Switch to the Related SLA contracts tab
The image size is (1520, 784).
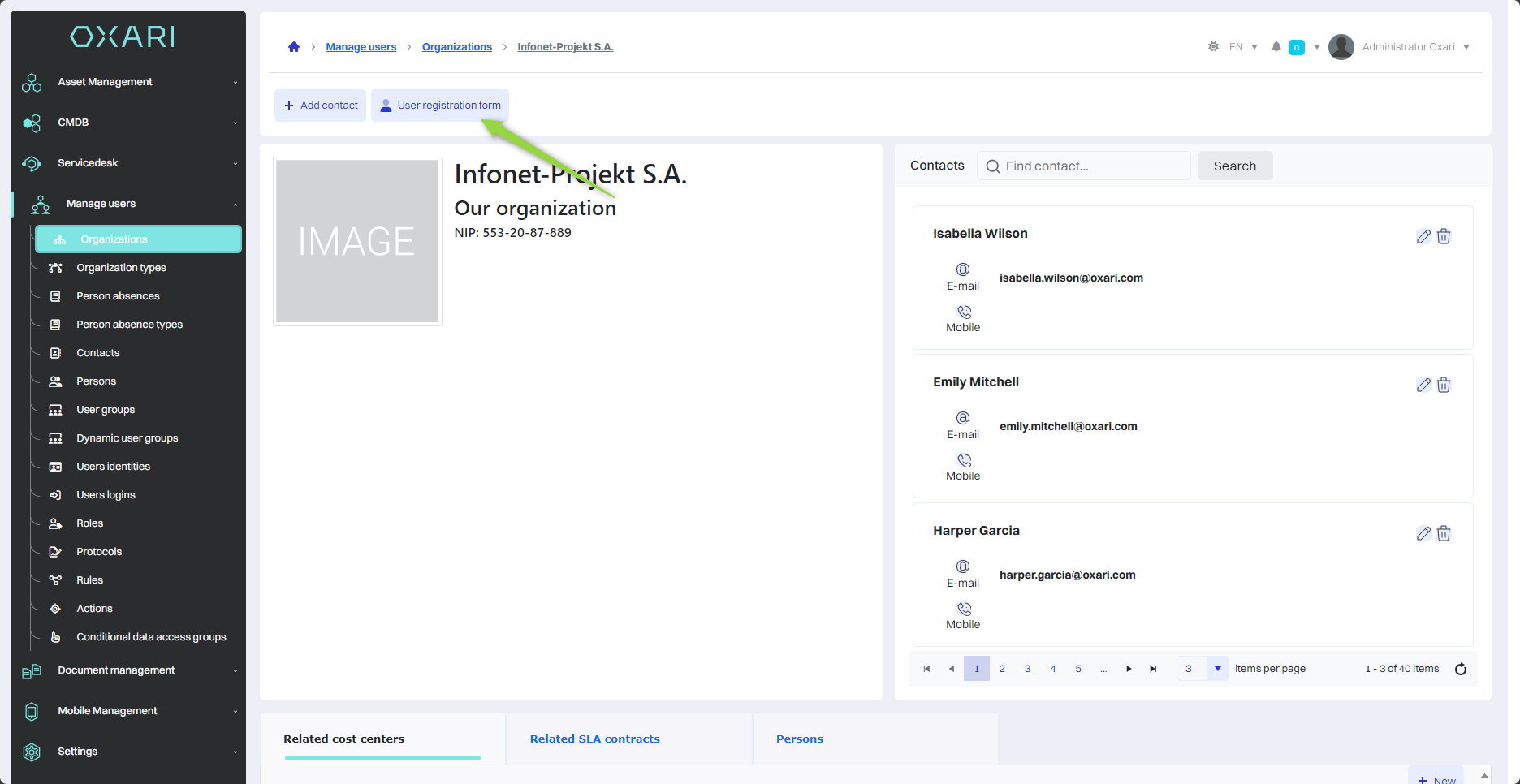pos(594,739)
